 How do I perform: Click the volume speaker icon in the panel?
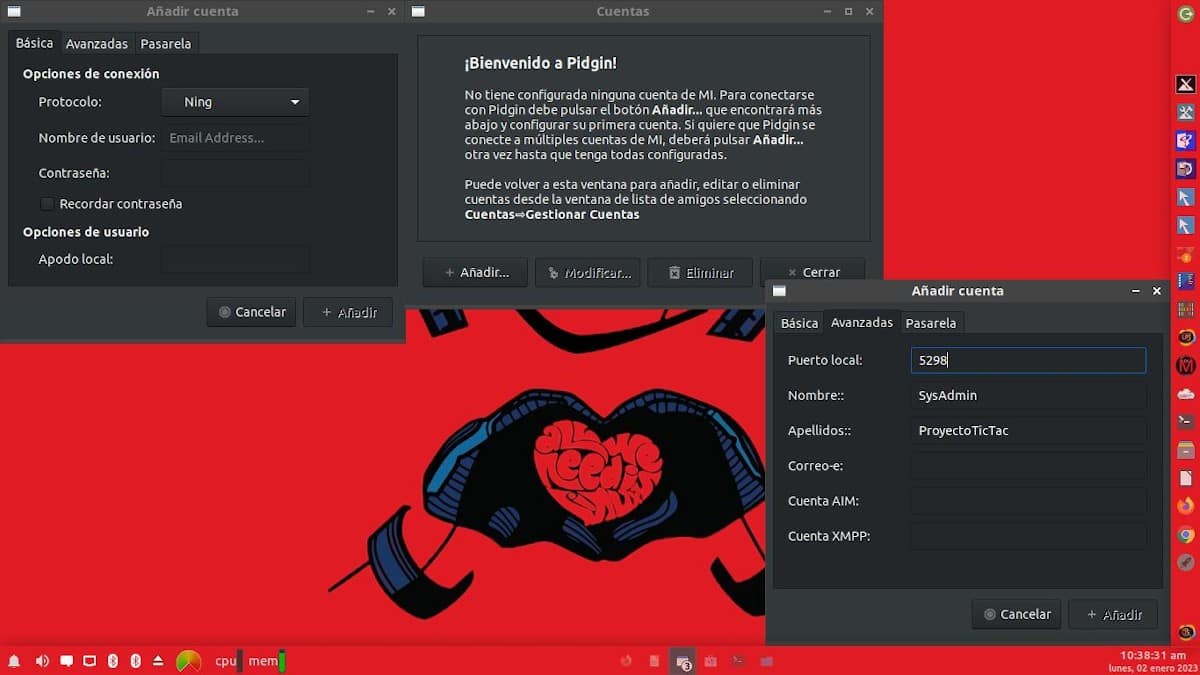42,661
